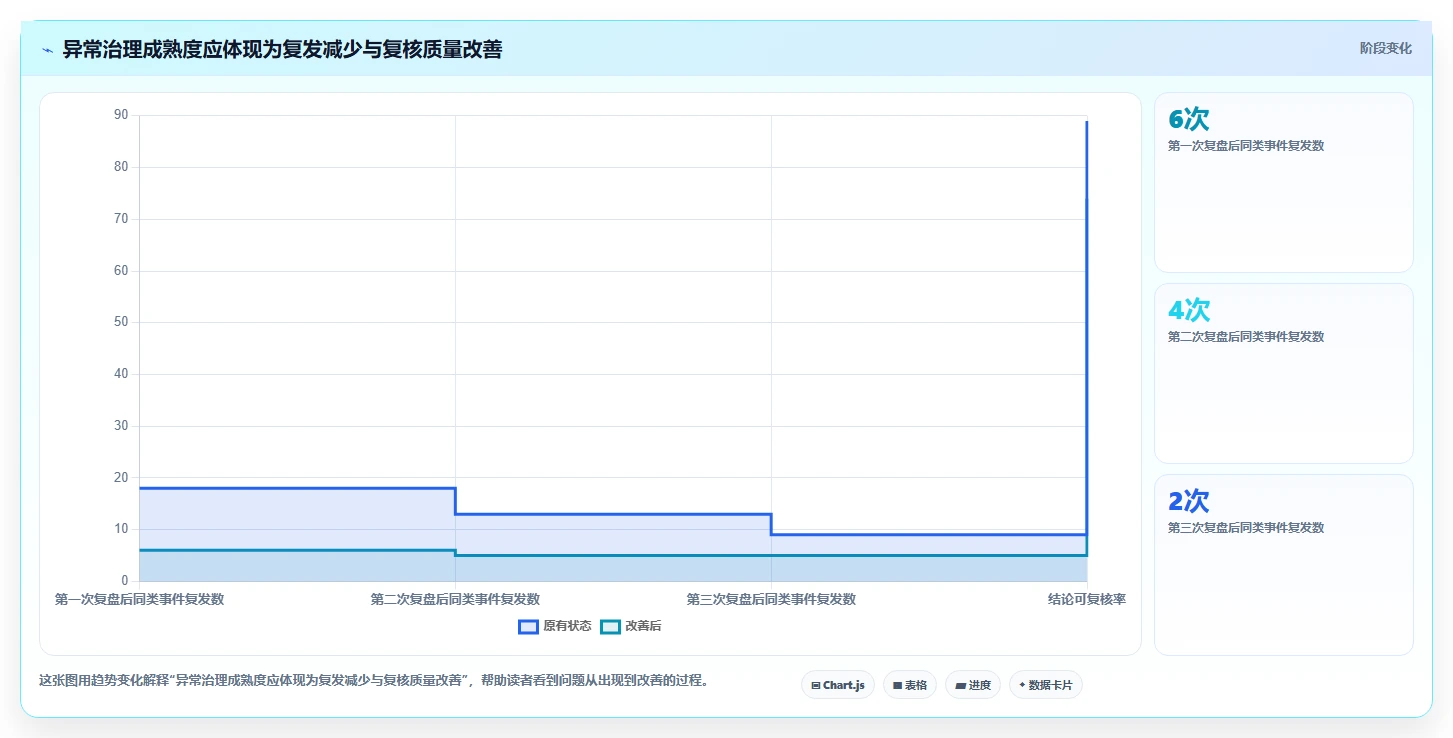Click the 阶段变化 label in header
This screenshot has height=738, width=1453.
1385,48
